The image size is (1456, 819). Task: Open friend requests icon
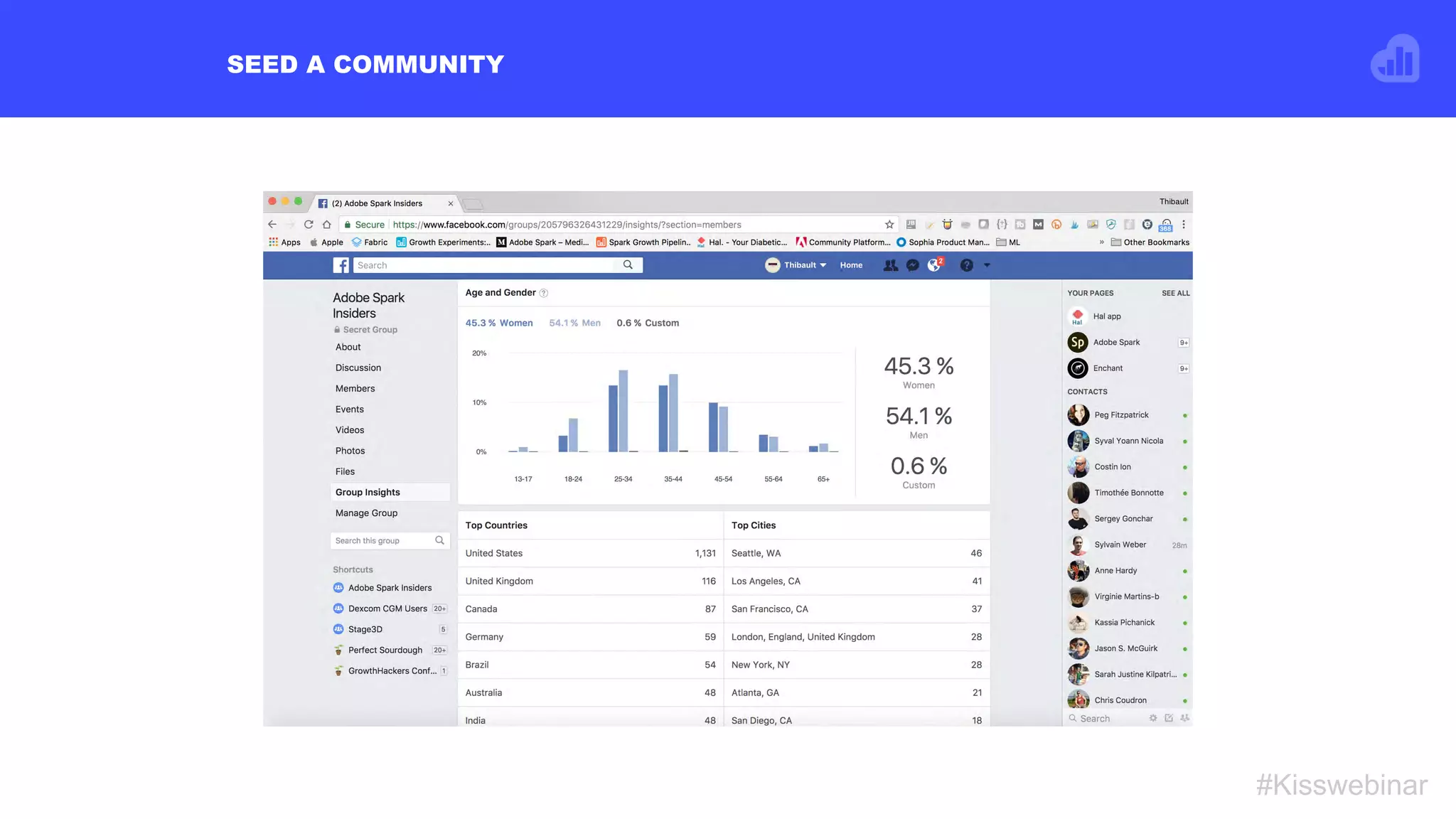tap(890, 265)
